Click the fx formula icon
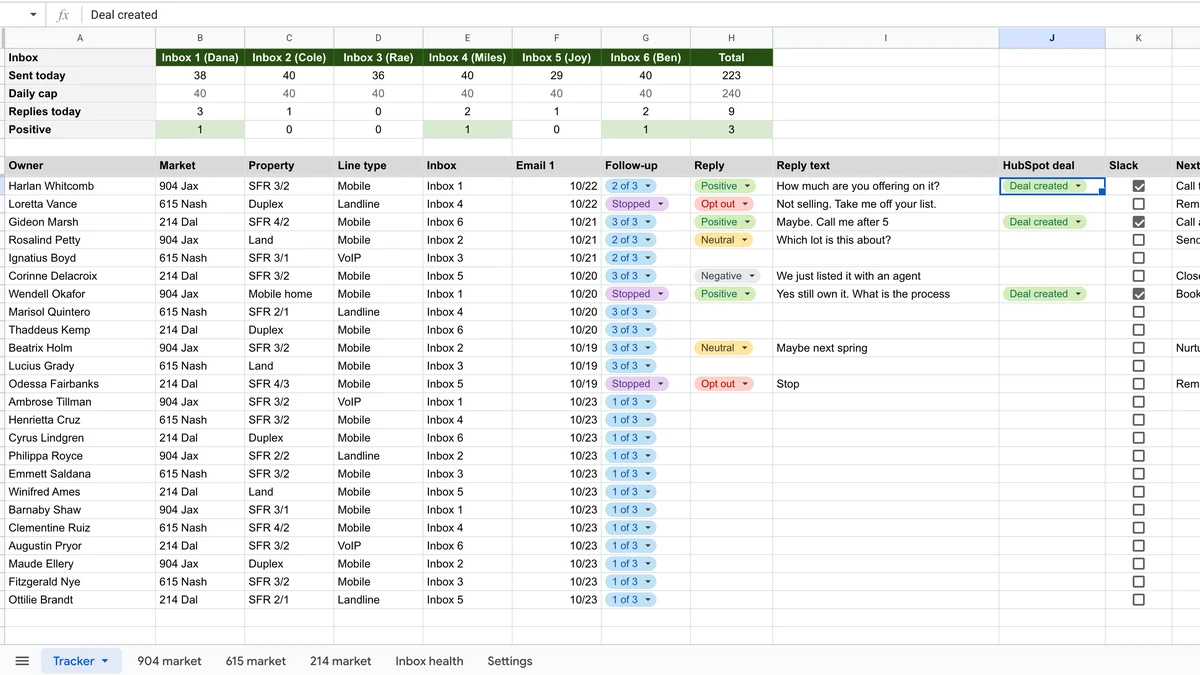Screen dimensions: 1200x675 coord(63,15)
